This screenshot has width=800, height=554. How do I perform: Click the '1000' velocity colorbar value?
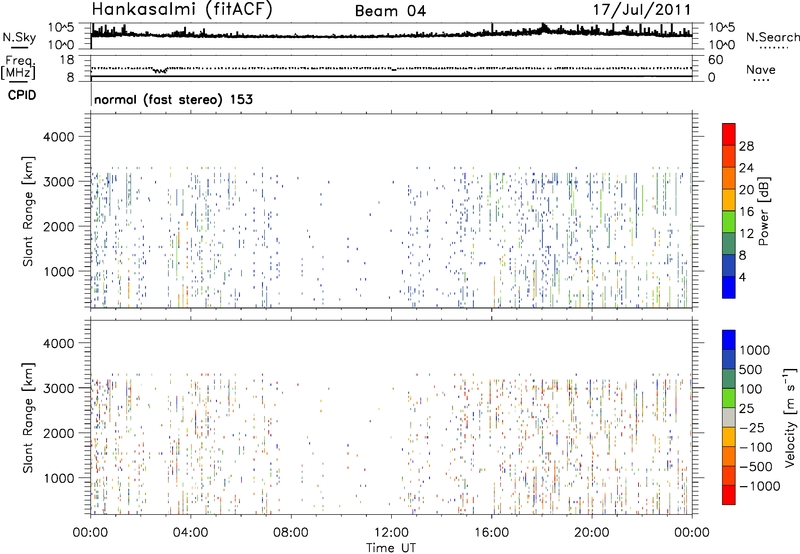tap(755, 350)
